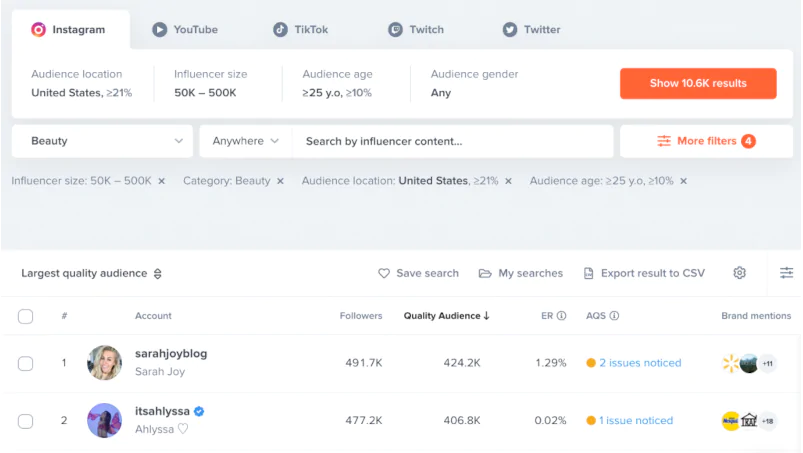The height and width of the screenshot is (453, 803).
Task: Select the itsahlyssa row checkbox
Action: coord(26,421)
